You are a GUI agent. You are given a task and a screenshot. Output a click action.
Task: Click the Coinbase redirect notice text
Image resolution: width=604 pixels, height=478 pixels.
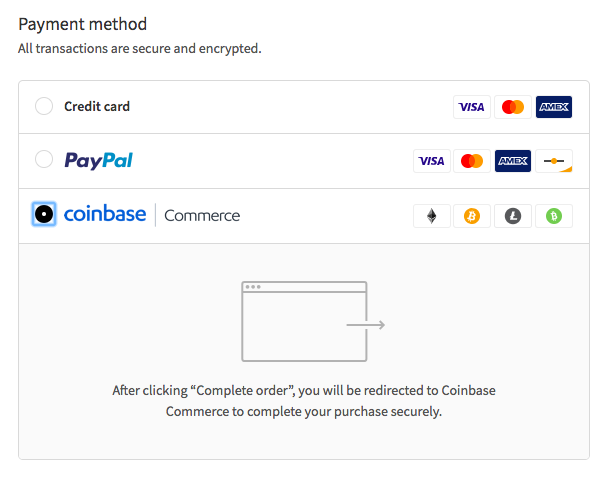(x=303, y=401)
